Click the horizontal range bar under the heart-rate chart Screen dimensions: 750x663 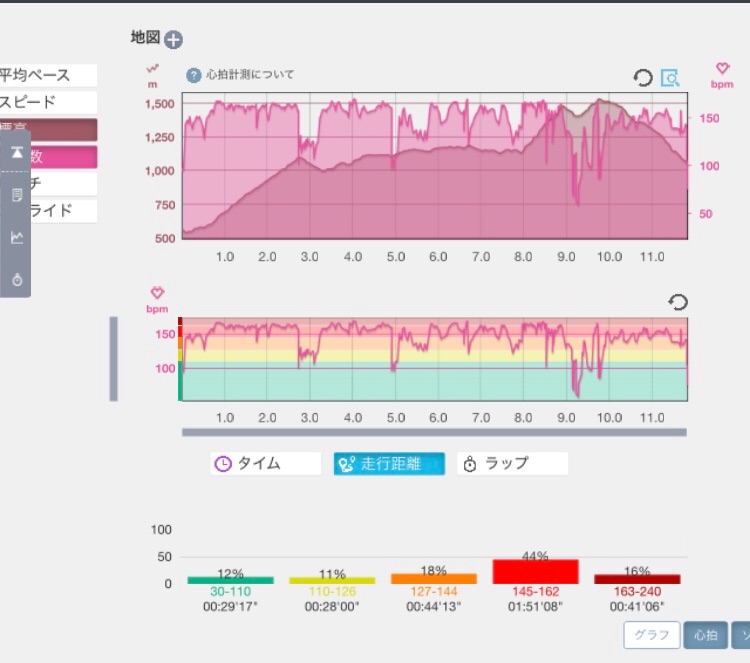[434, 432]
